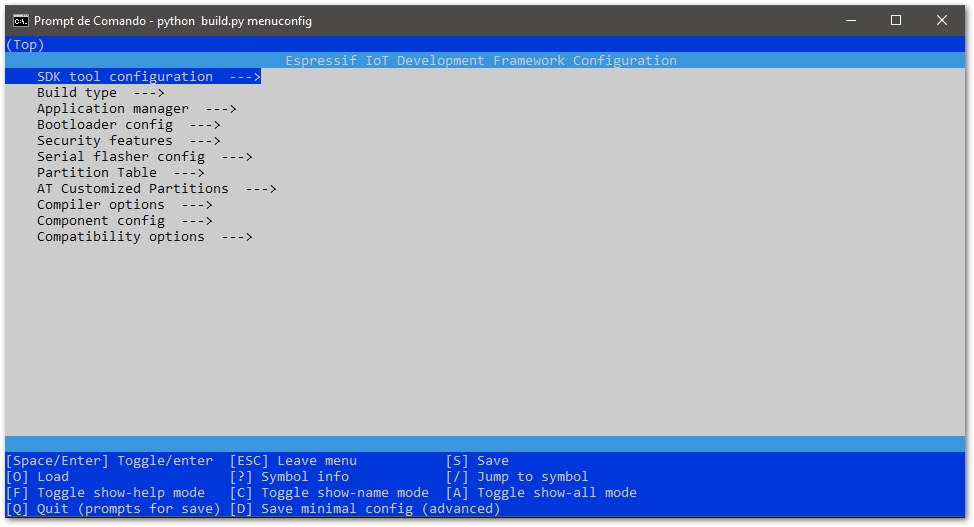Minimize the command prompt window

click(851, 21)
